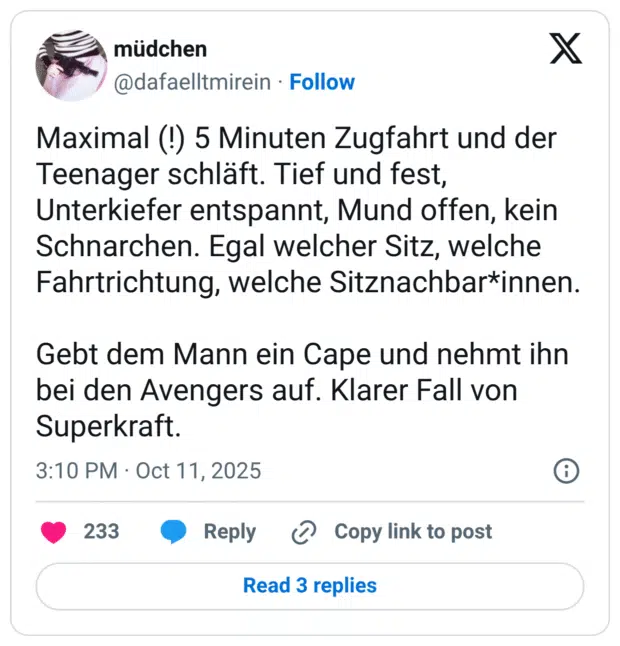Viewport: 620px width, 646px height.
Task: Like the post with the heart icon
Action: coord(54,532)
